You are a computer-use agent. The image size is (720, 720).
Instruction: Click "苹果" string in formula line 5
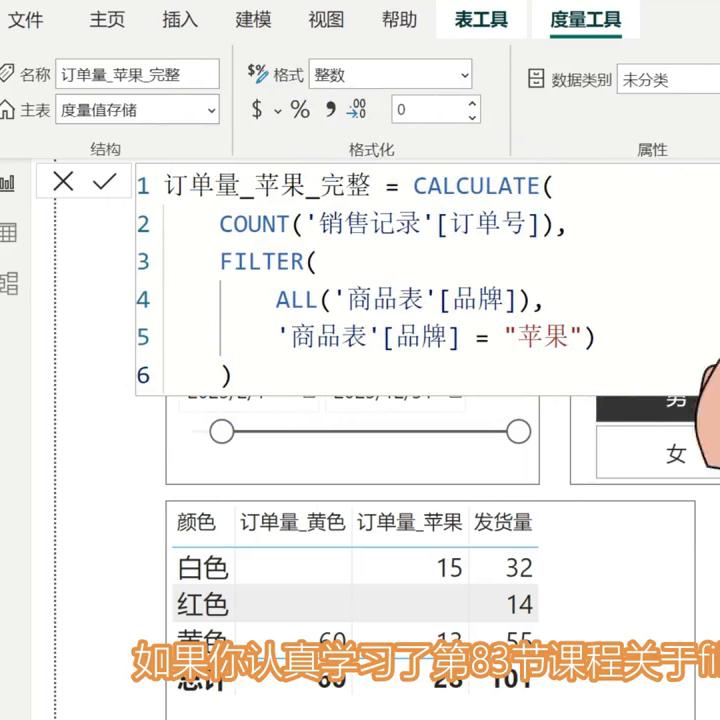pyautogui.click(x=543, y=336)
